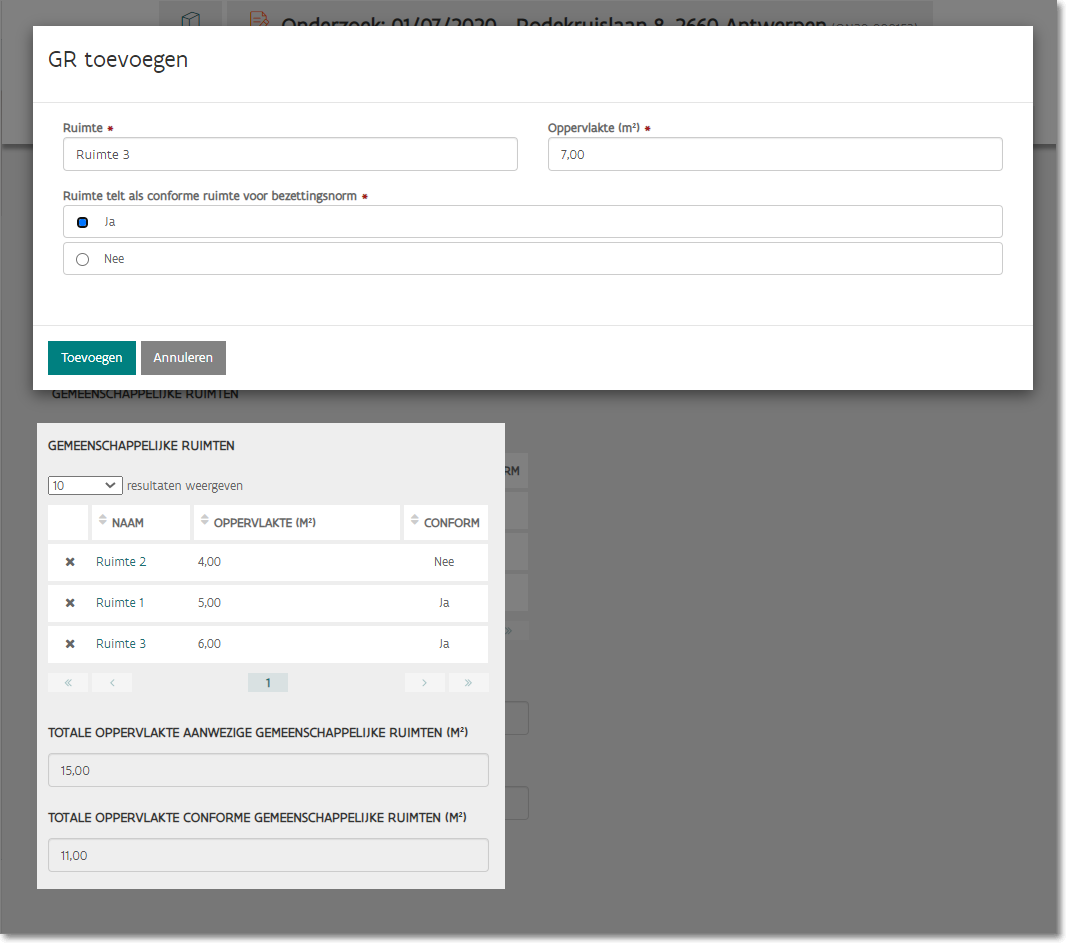
Task: Click into the Ruimte name field
Action: [290, 155]
